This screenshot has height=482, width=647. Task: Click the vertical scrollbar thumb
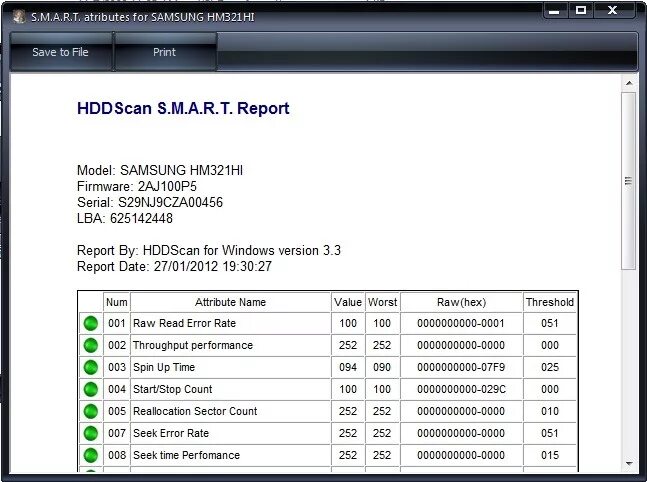coord(629,181)
